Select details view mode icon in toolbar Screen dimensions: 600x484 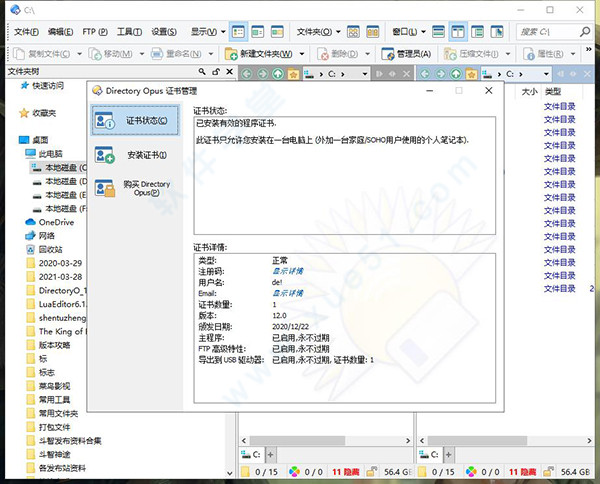[x=238, y=32]
